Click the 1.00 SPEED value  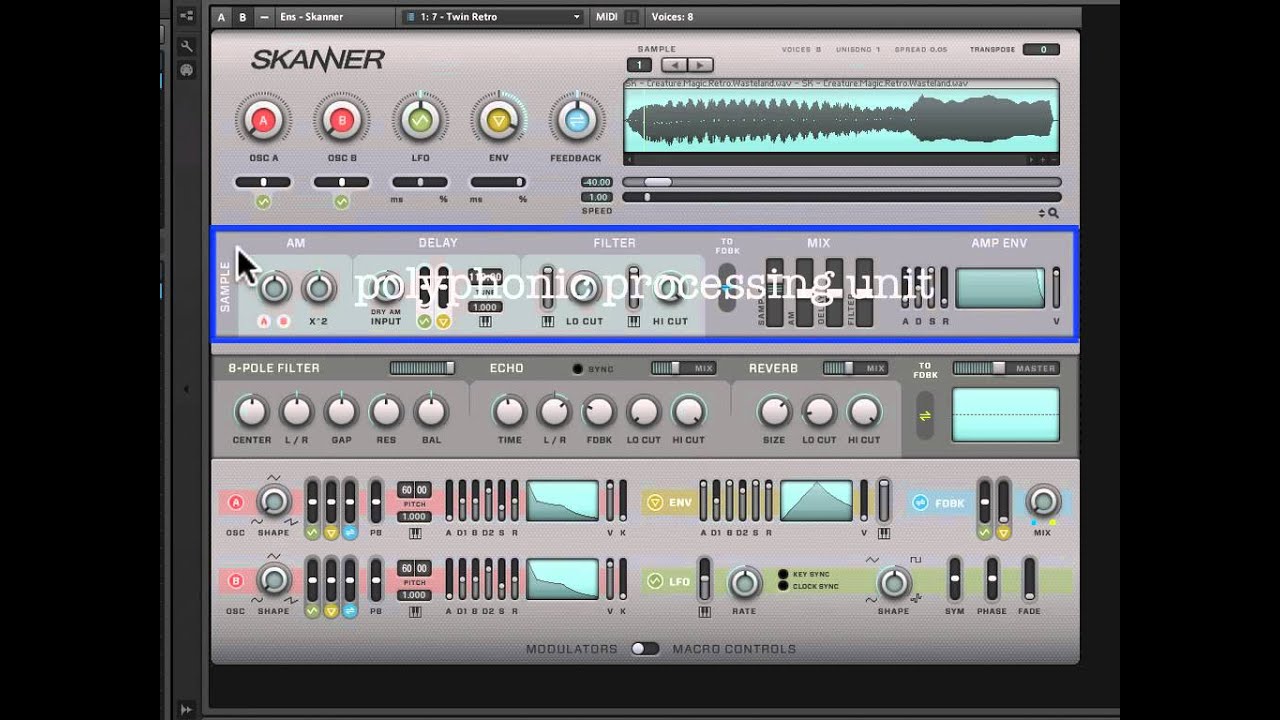(x=597, y=197)
